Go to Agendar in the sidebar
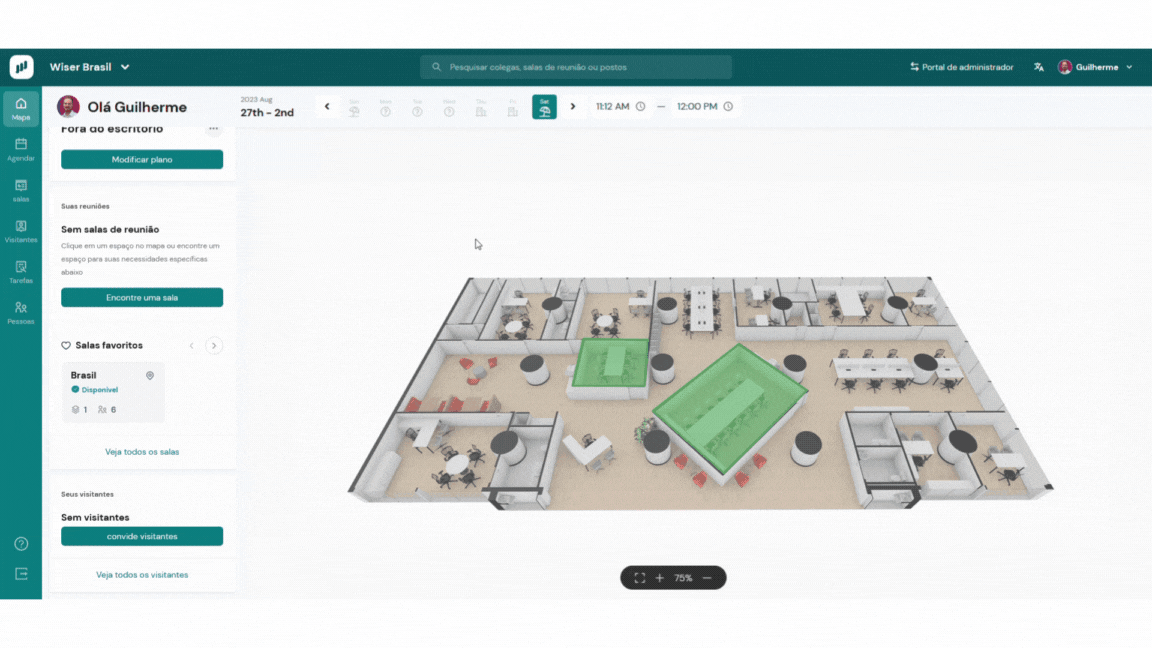The image size is (1152, 648). (x=21, y=149)
